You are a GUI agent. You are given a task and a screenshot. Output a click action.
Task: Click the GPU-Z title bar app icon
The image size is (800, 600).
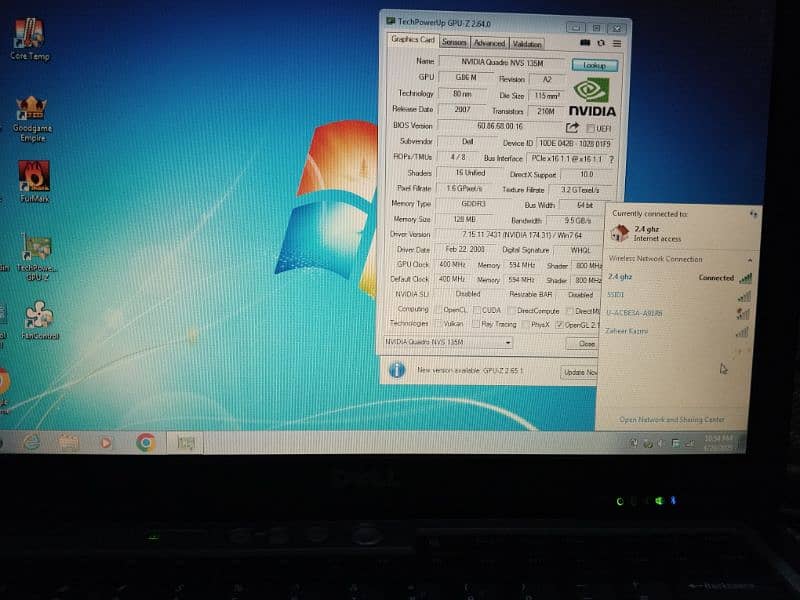click(x=390, y=21)
